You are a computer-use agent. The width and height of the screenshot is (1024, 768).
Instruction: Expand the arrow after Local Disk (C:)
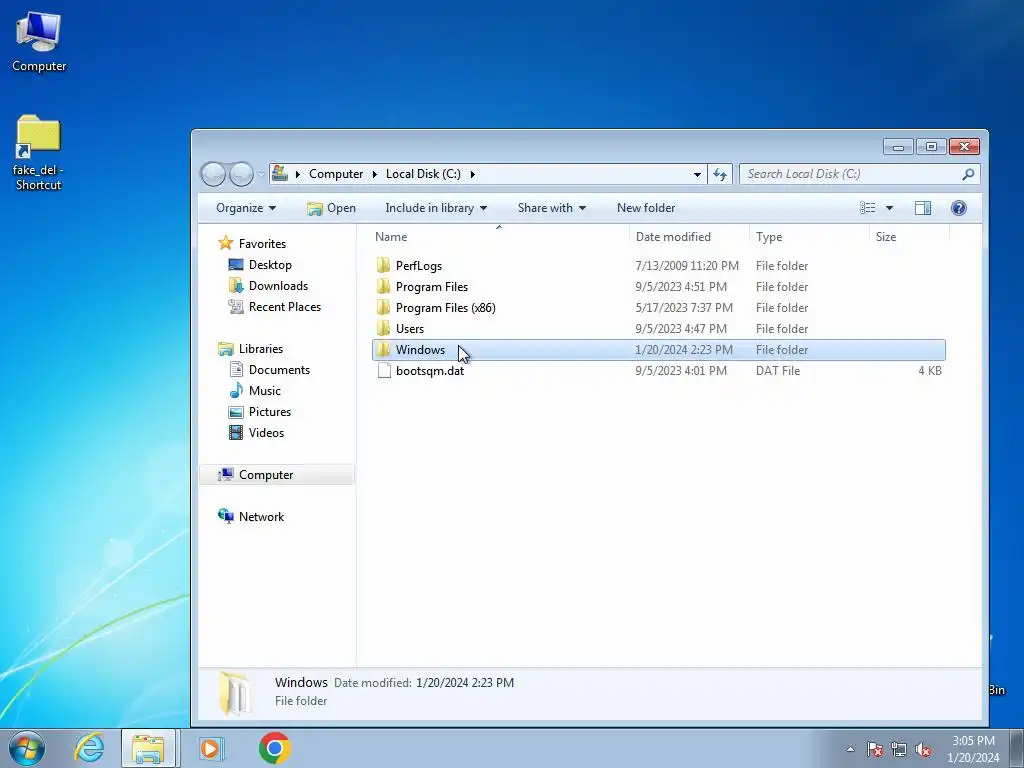click(472, 174)
